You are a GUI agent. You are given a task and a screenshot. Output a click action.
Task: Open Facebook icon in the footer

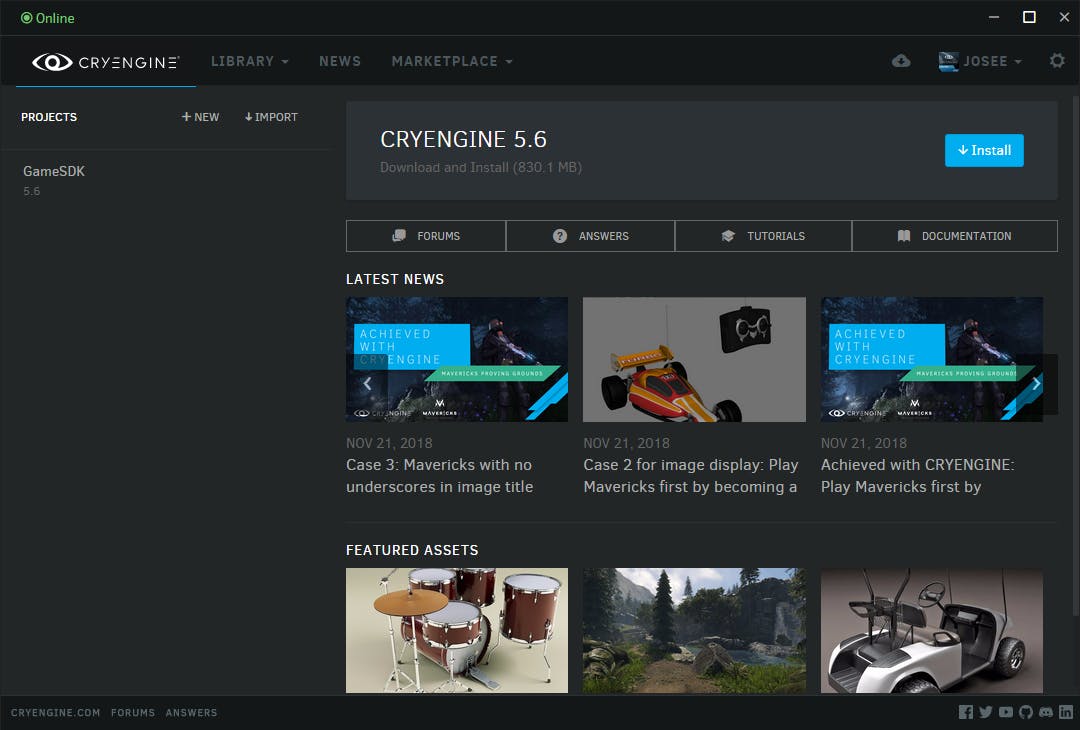point(966,712)
